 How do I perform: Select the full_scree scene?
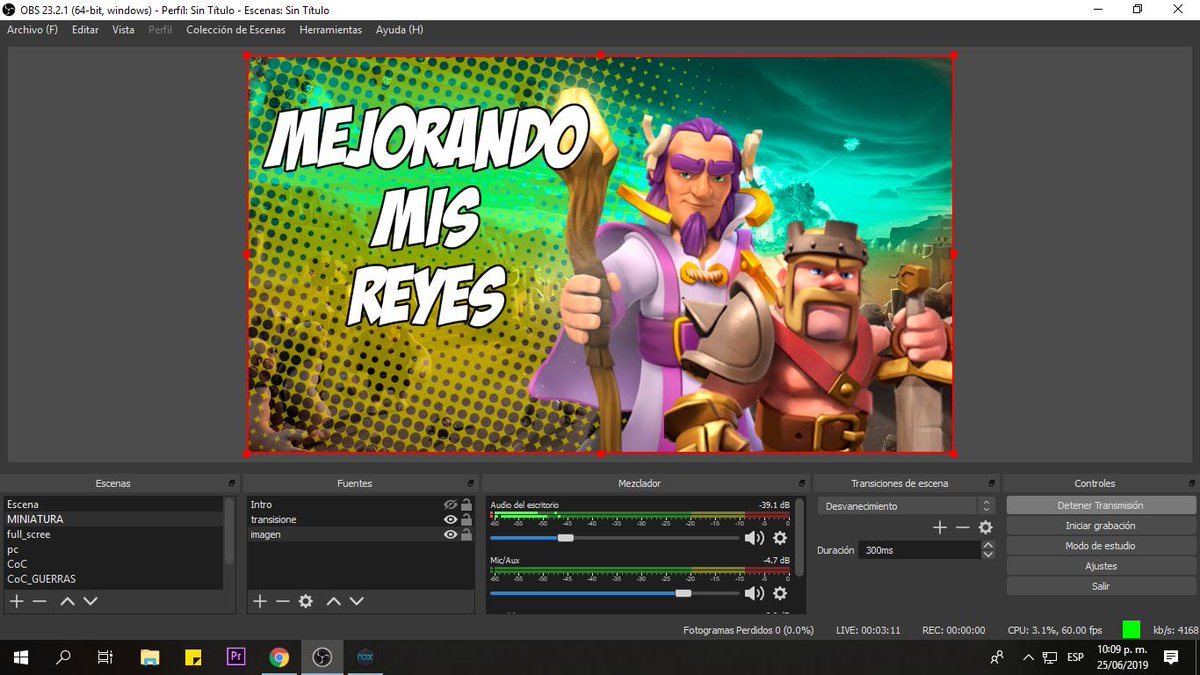[x=113, y=535]
